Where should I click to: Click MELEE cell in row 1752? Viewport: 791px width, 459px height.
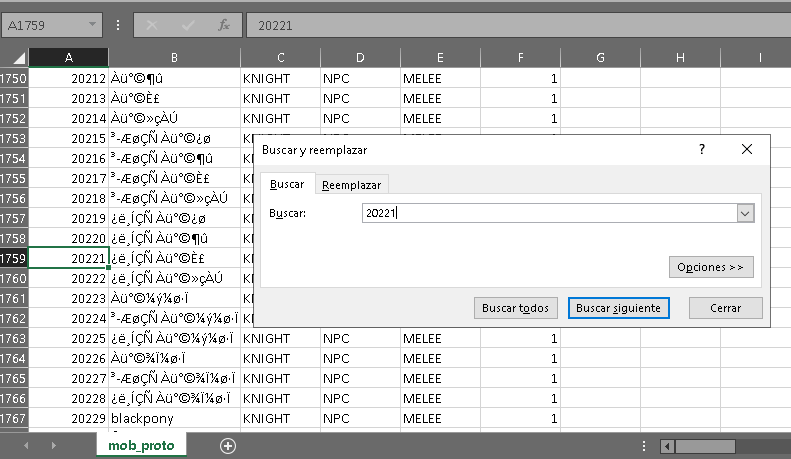tap(440, 119)
